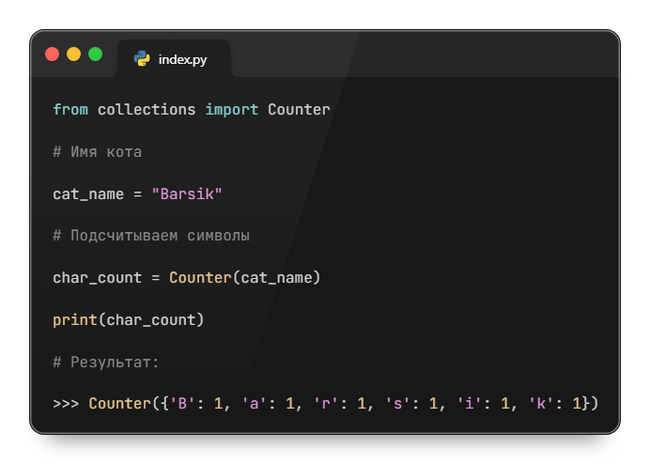This screenshot has height=464, width=650.
Task: Click the "Barsik" string literal
Action: [186, 193]
